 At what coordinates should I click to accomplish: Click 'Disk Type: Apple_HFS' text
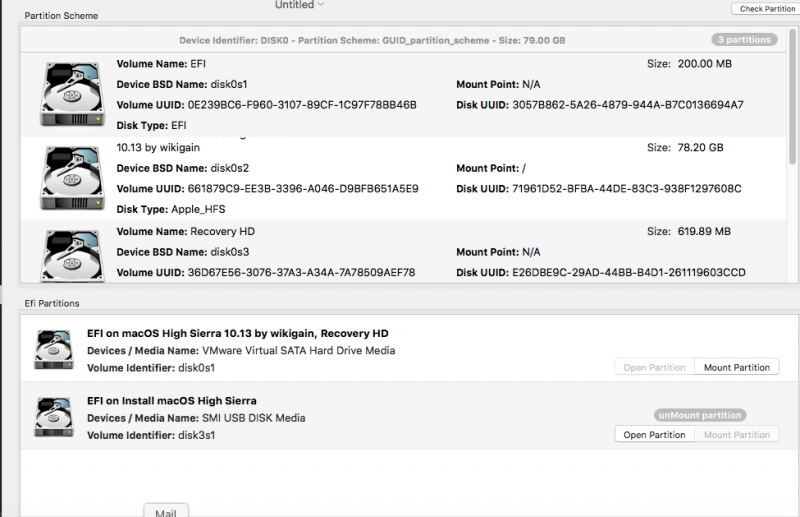coord(171,209)
